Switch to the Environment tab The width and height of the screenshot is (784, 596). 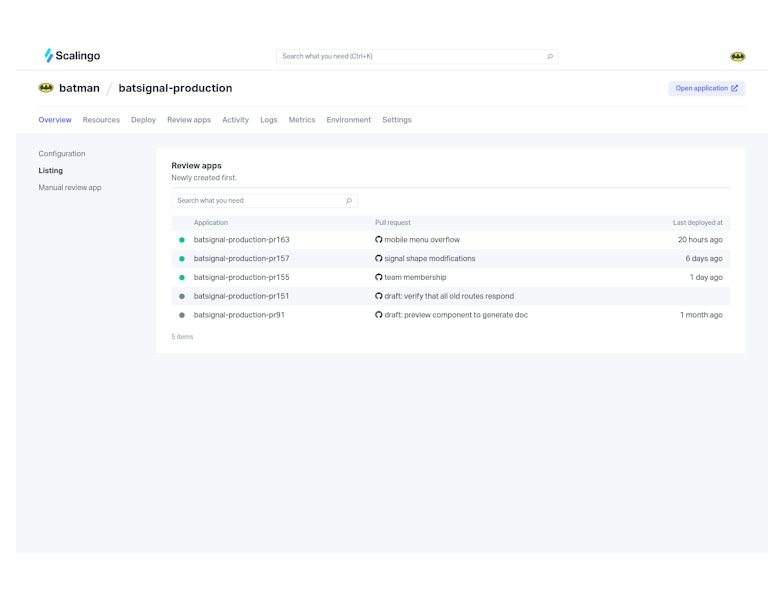coord(348,120)
